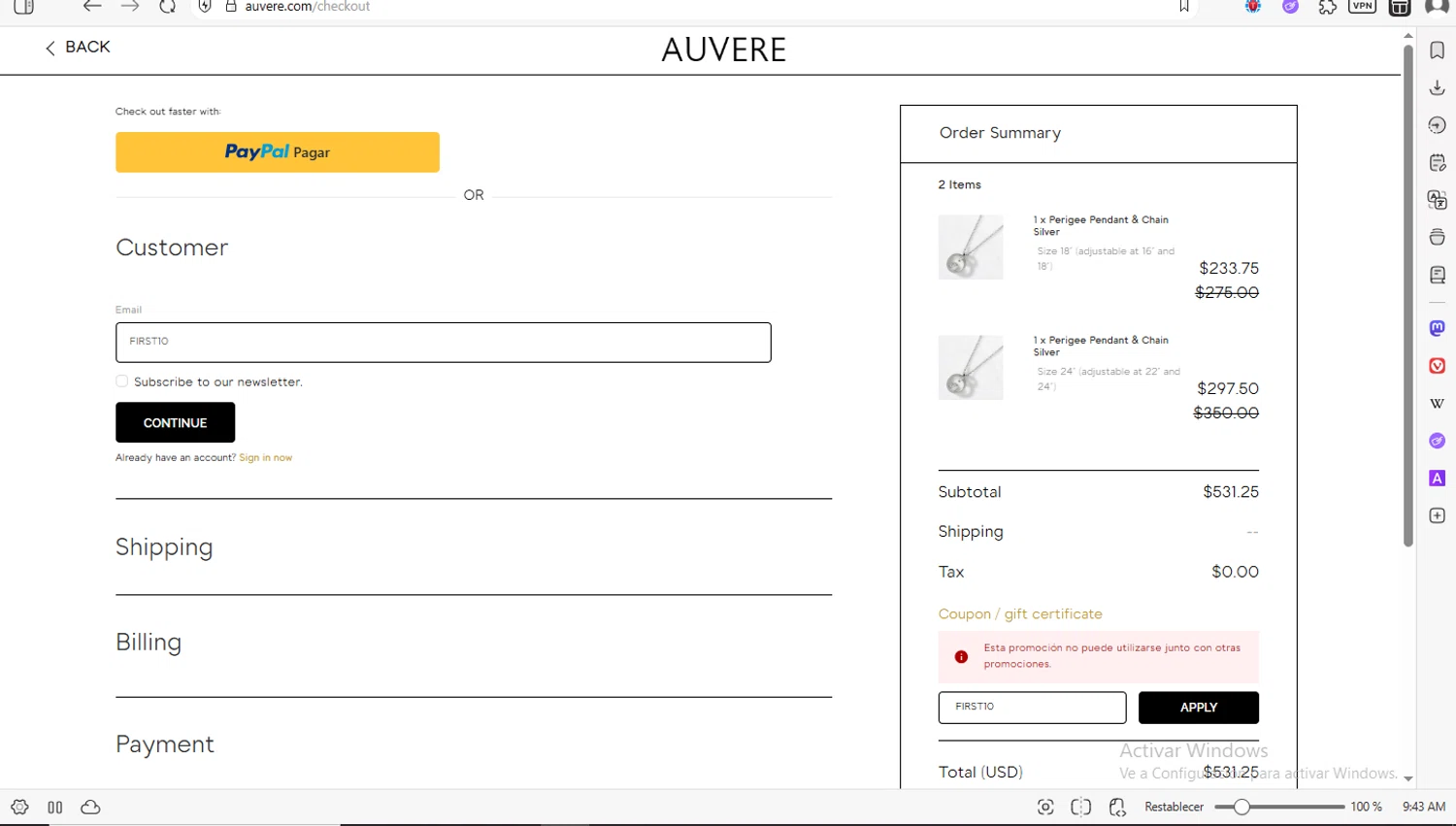
Task: Open the extensions puzzle icon
Action: pyautogui.click(x=1327, y=7)
